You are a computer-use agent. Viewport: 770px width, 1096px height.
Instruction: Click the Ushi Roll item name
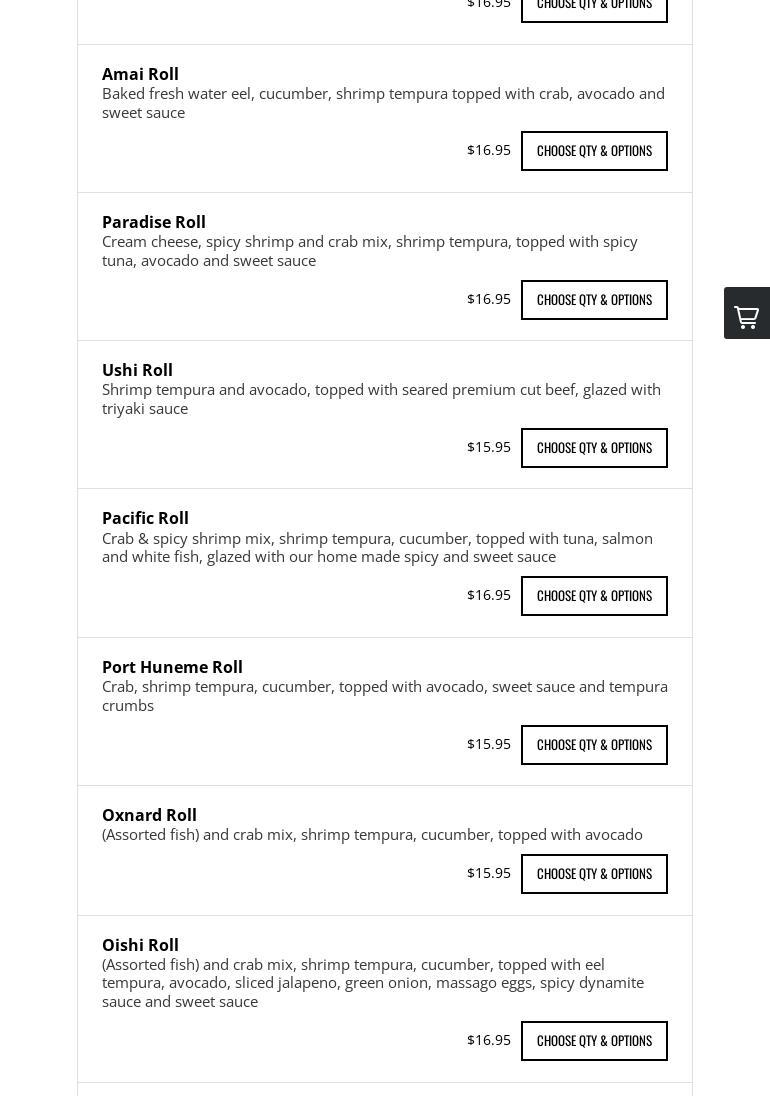(137, 370)
